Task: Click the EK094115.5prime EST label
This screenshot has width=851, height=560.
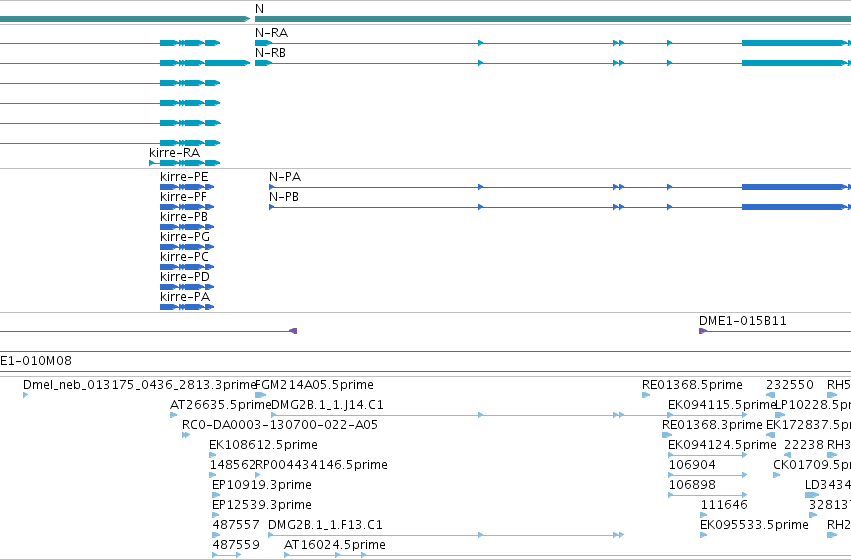Action: (x=722, y=405)
